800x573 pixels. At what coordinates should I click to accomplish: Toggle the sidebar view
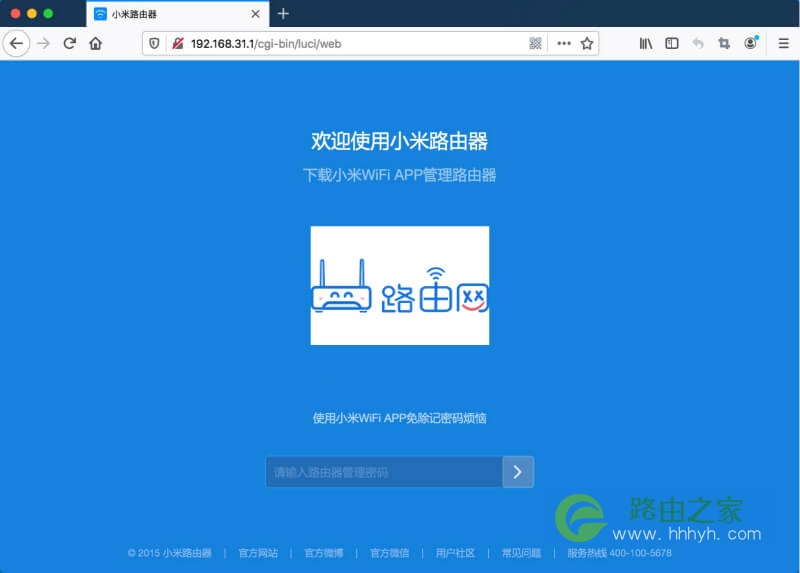[x=672, y=43]
